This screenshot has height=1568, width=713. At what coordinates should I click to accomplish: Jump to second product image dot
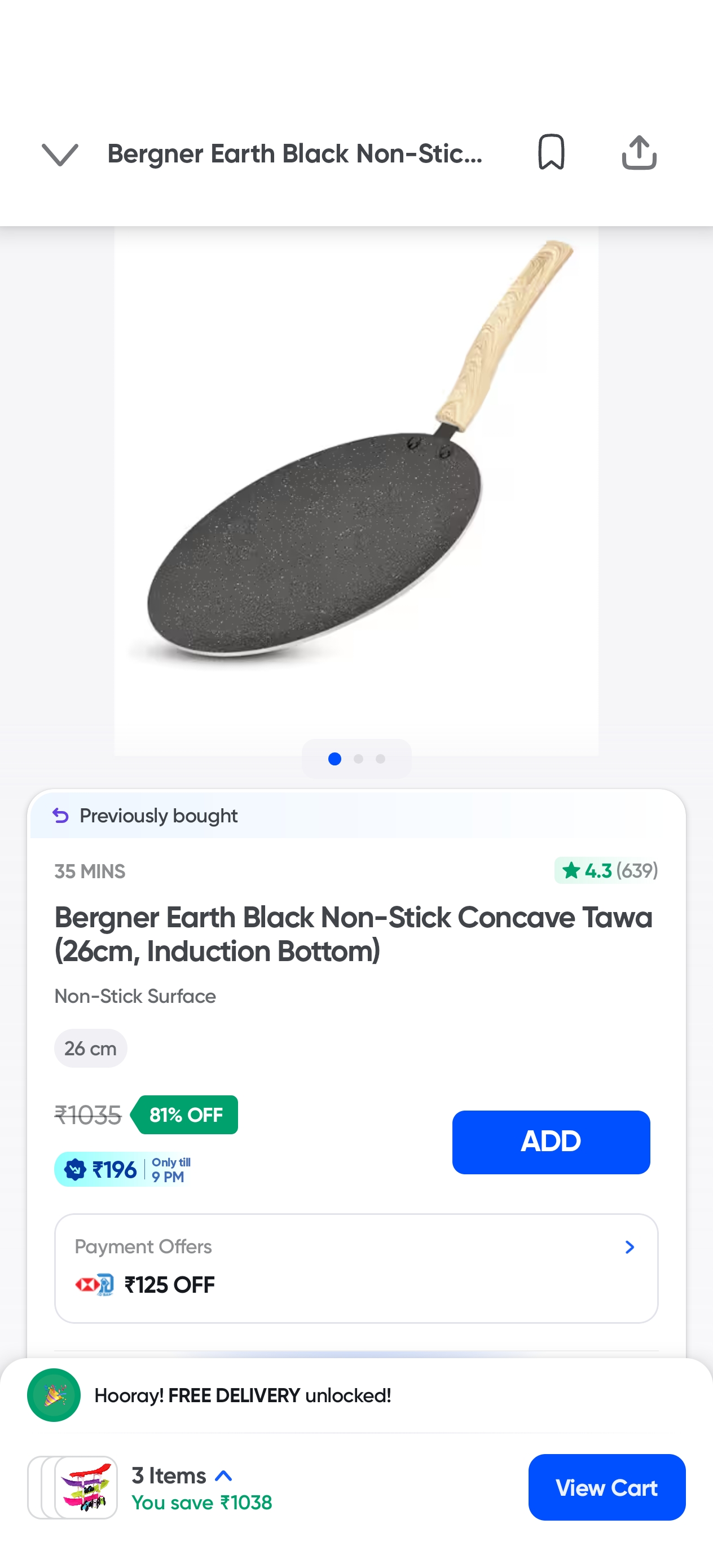pos(358,759)
